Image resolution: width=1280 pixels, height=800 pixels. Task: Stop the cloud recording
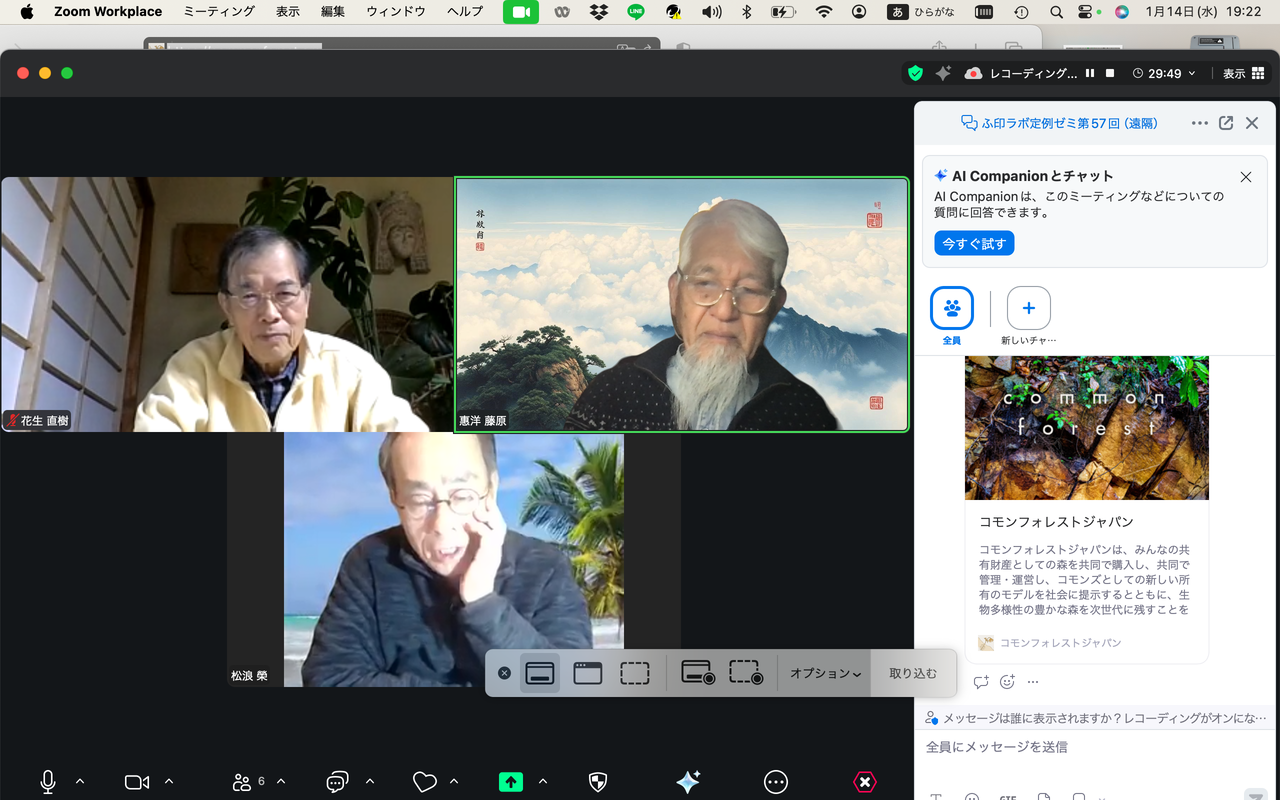pos(1111,73)
